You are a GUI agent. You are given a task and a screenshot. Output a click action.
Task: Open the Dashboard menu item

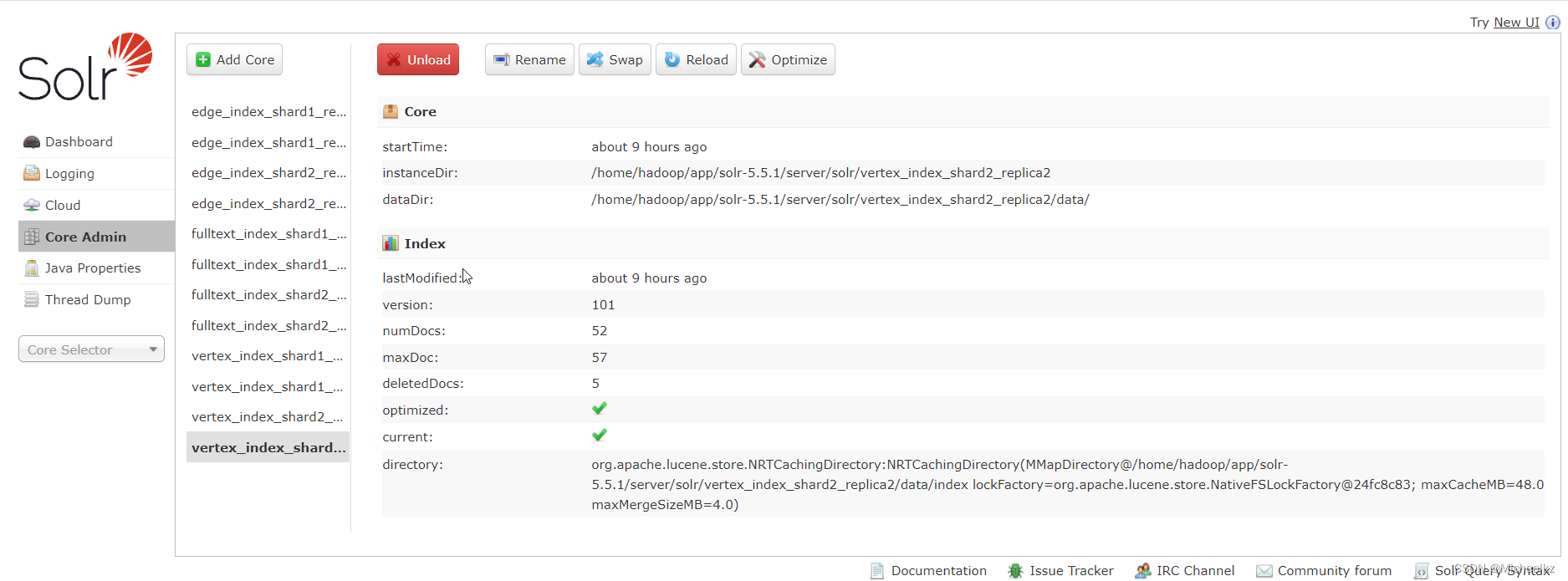point(96,142)
